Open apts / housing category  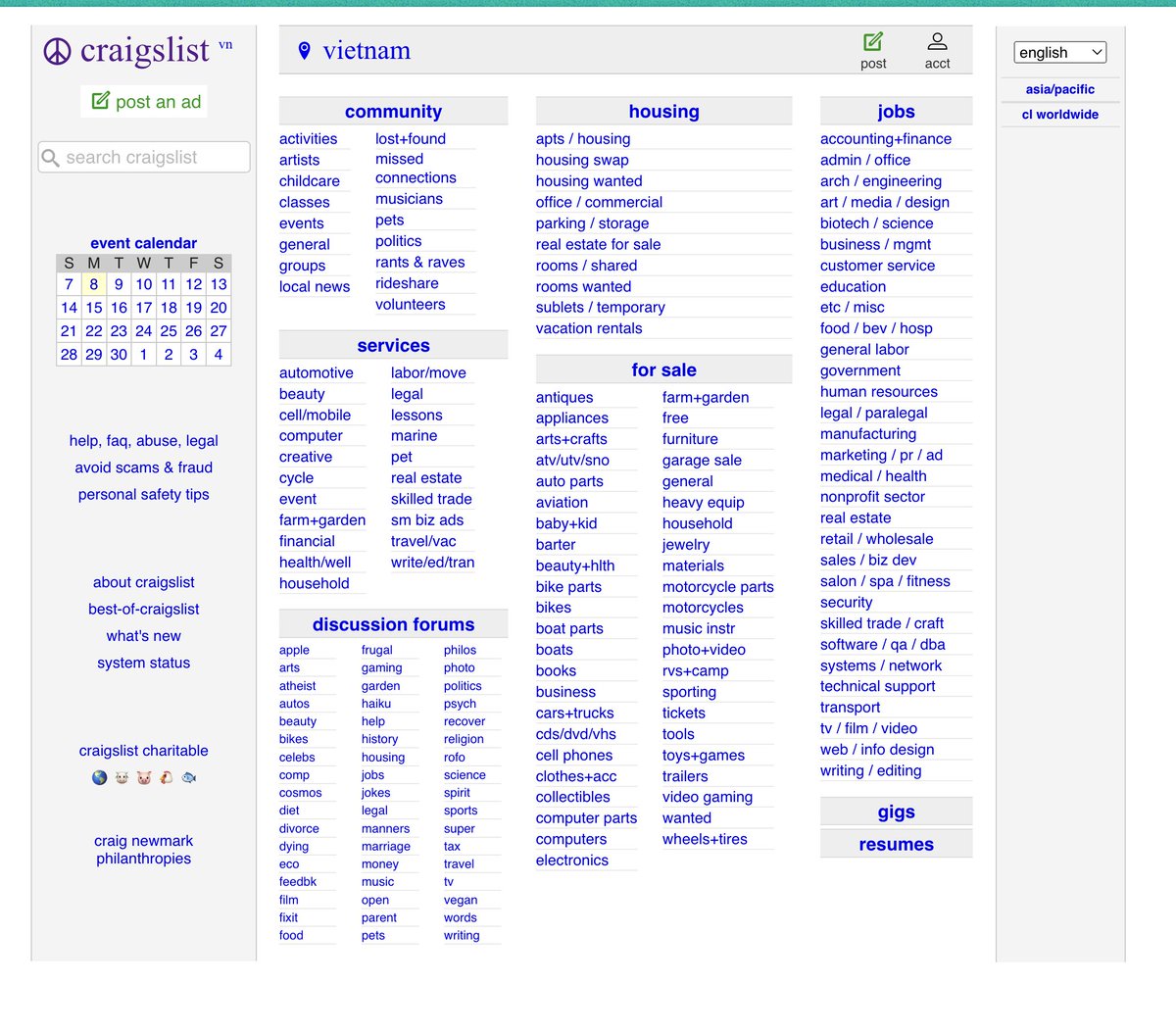583,139
